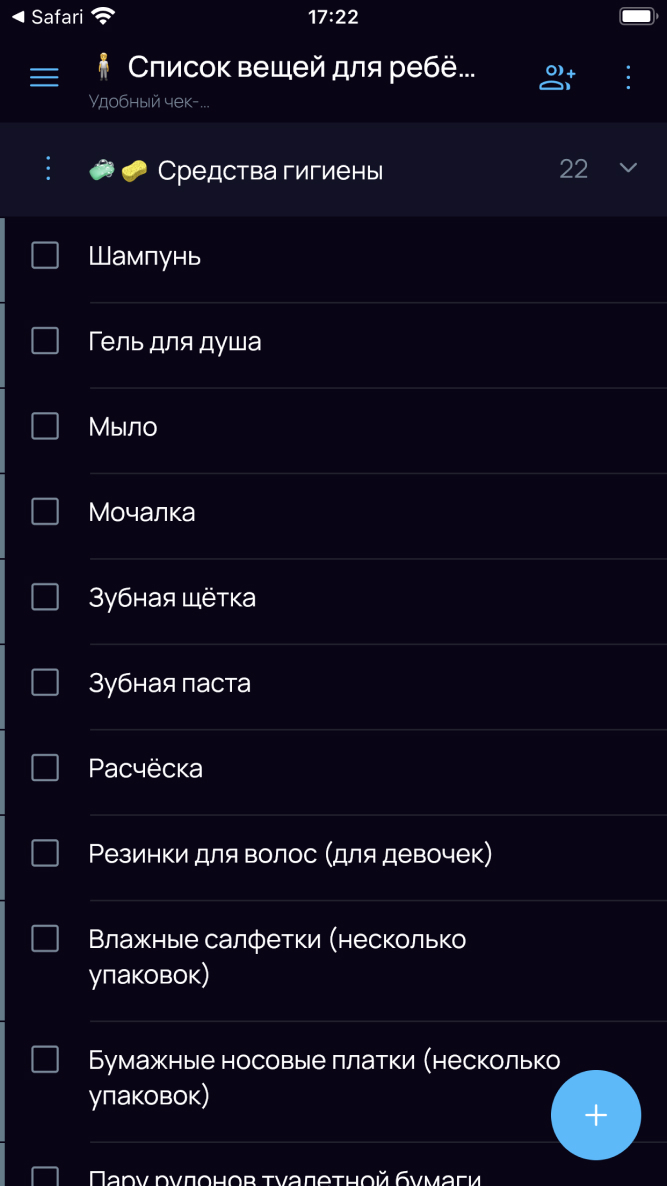Screen dimensions: 667x1186
Task: Tap the soap emoji icons in section header
Action: coord(118,171)
